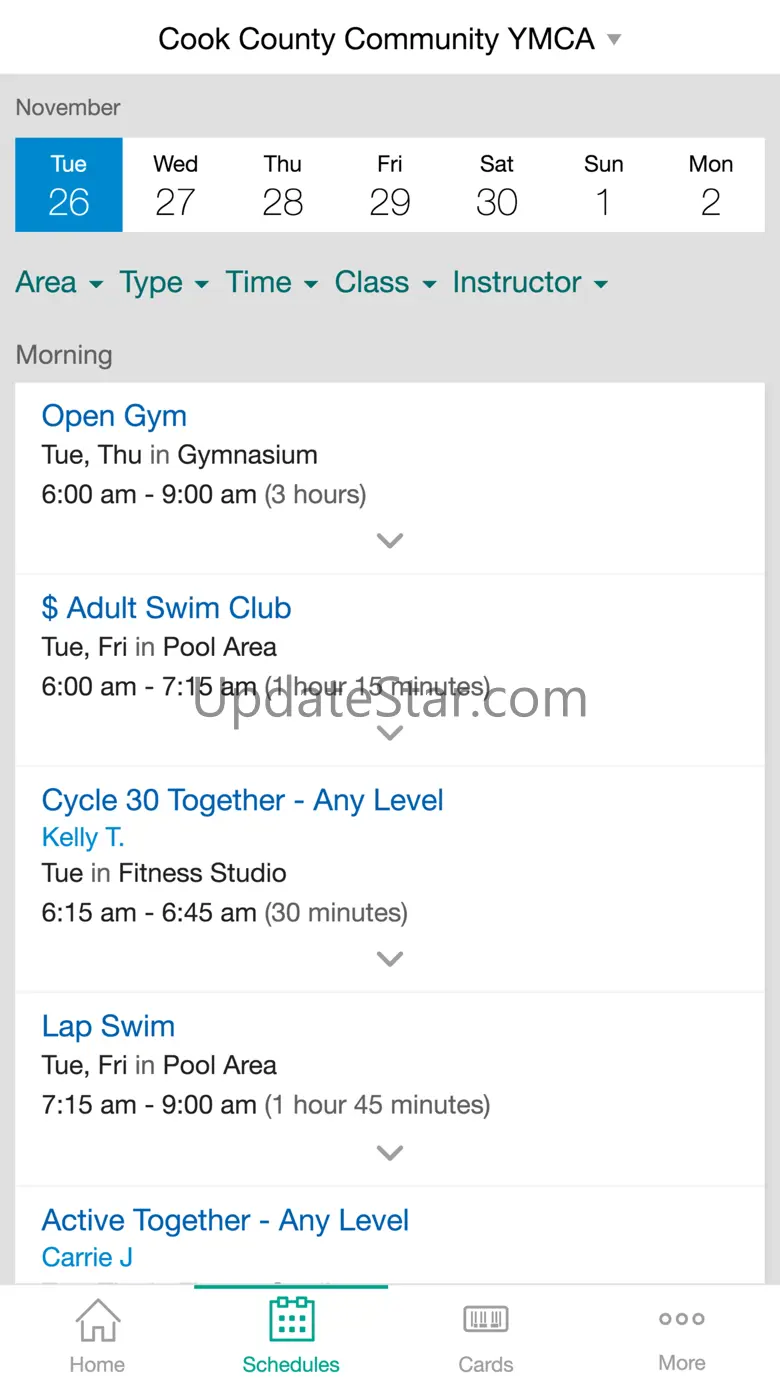Open the More three-dots icon
Image resolution: width=780 pixels, height=1387 pixels.
[682, 1320]
